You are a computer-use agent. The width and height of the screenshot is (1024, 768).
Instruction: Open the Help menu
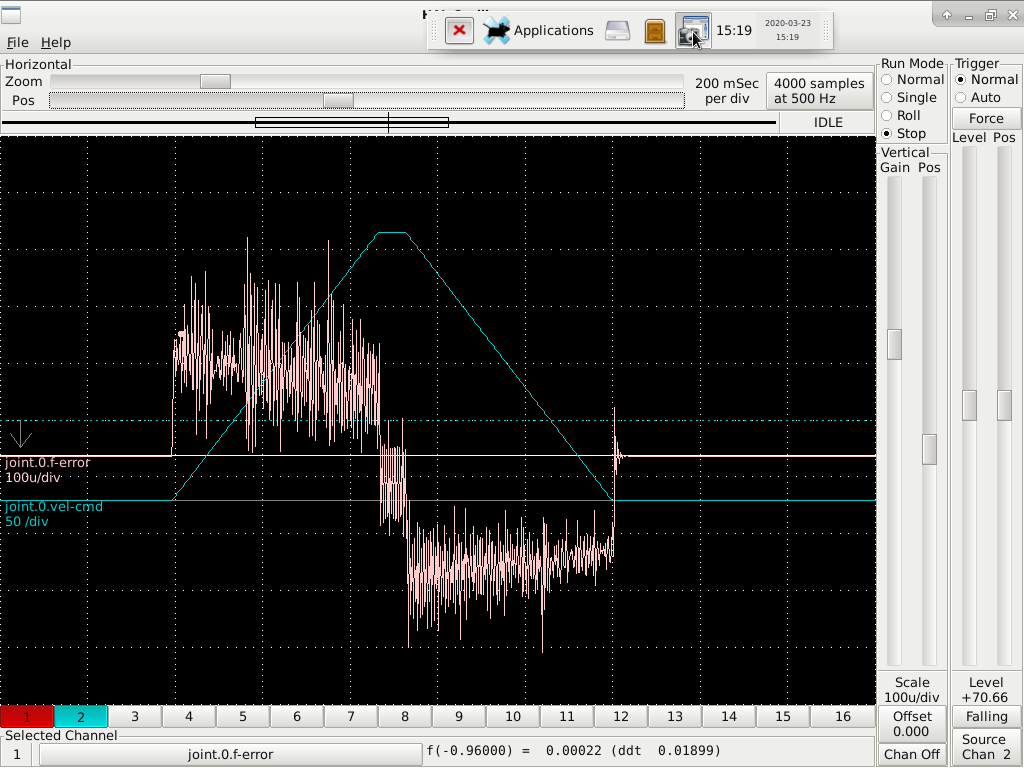[x=56, y=42]
